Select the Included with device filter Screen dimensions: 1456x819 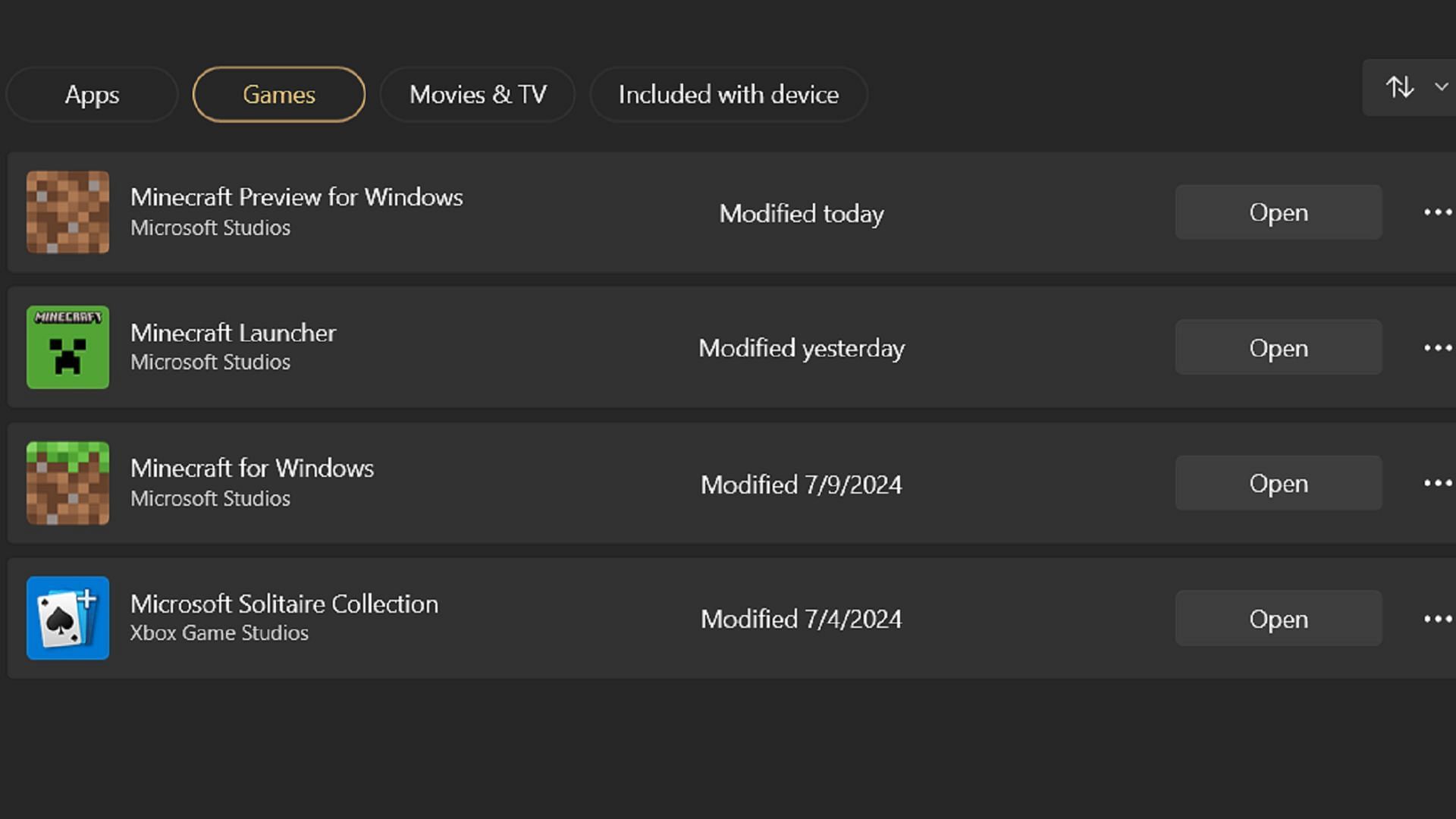(728, 94)
